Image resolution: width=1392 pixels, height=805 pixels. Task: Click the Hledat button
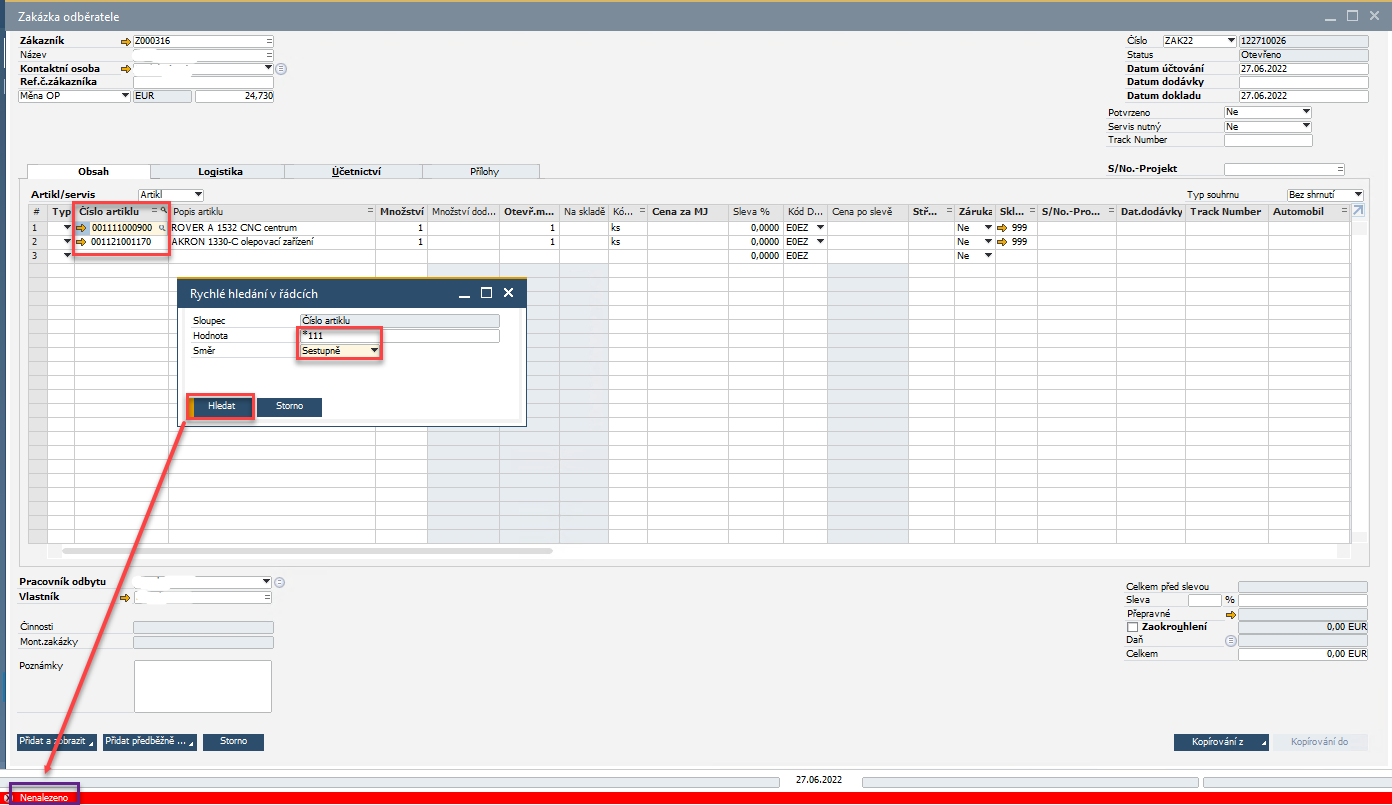221,407
